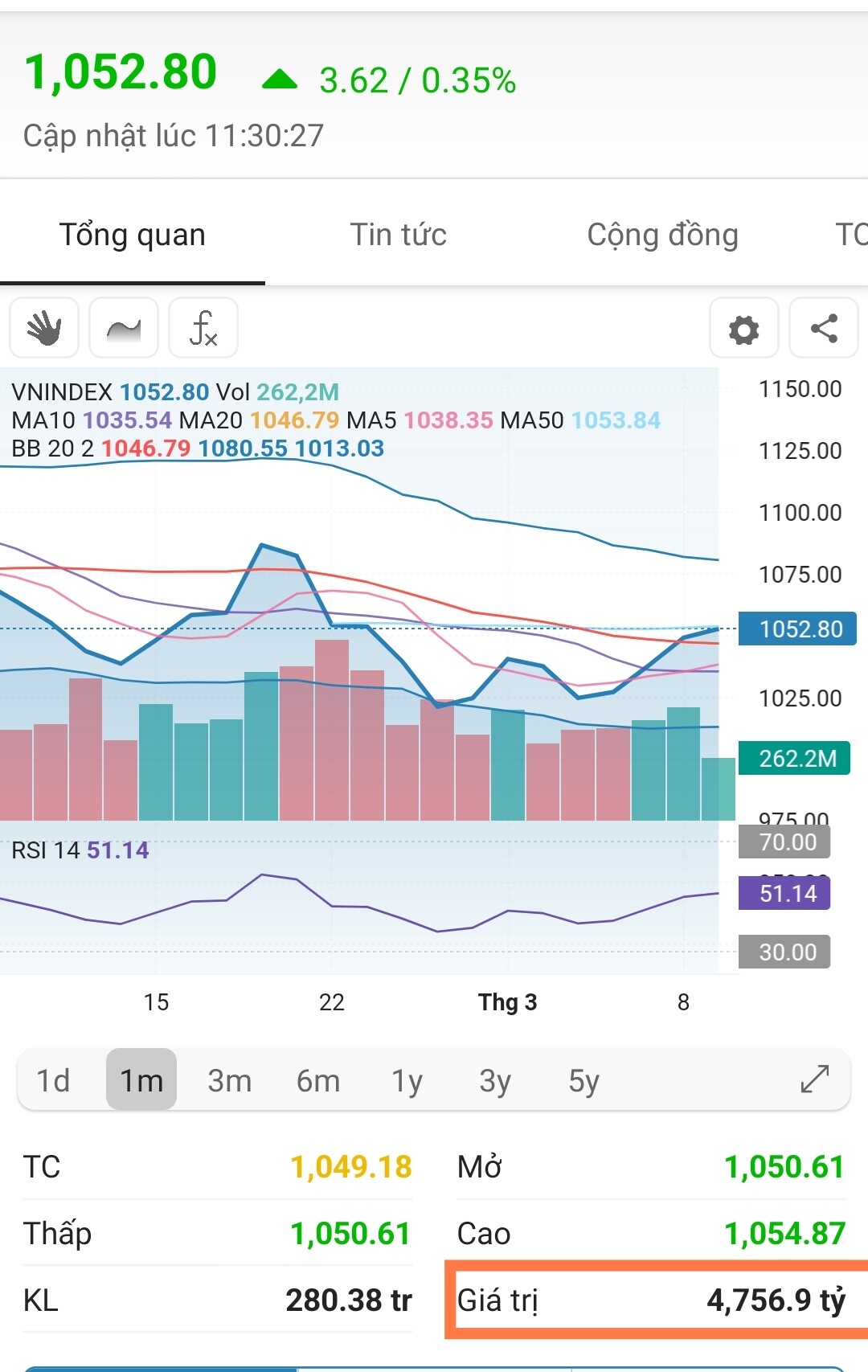
Task: Select the hand pan tool icon
Action: pos(44,328)
